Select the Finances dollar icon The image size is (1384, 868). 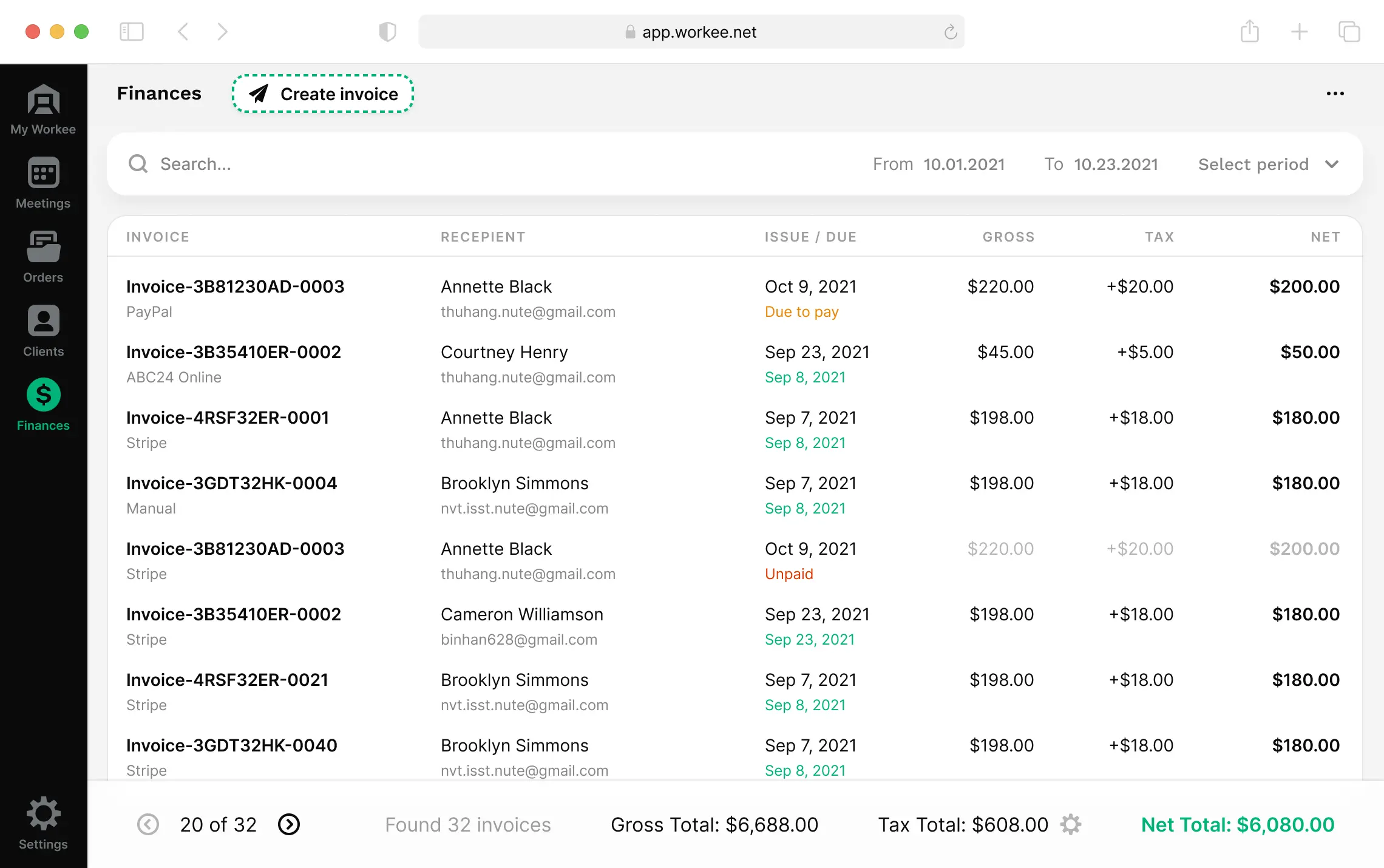tap(42, 396)
